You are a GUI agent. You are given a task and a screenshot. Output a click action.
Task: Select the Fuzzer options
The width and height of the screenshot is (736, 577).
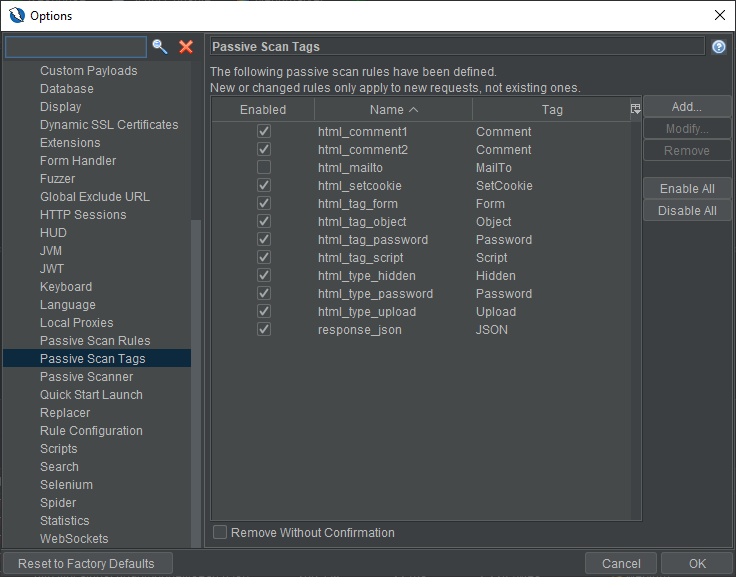(x=57, y=178)
